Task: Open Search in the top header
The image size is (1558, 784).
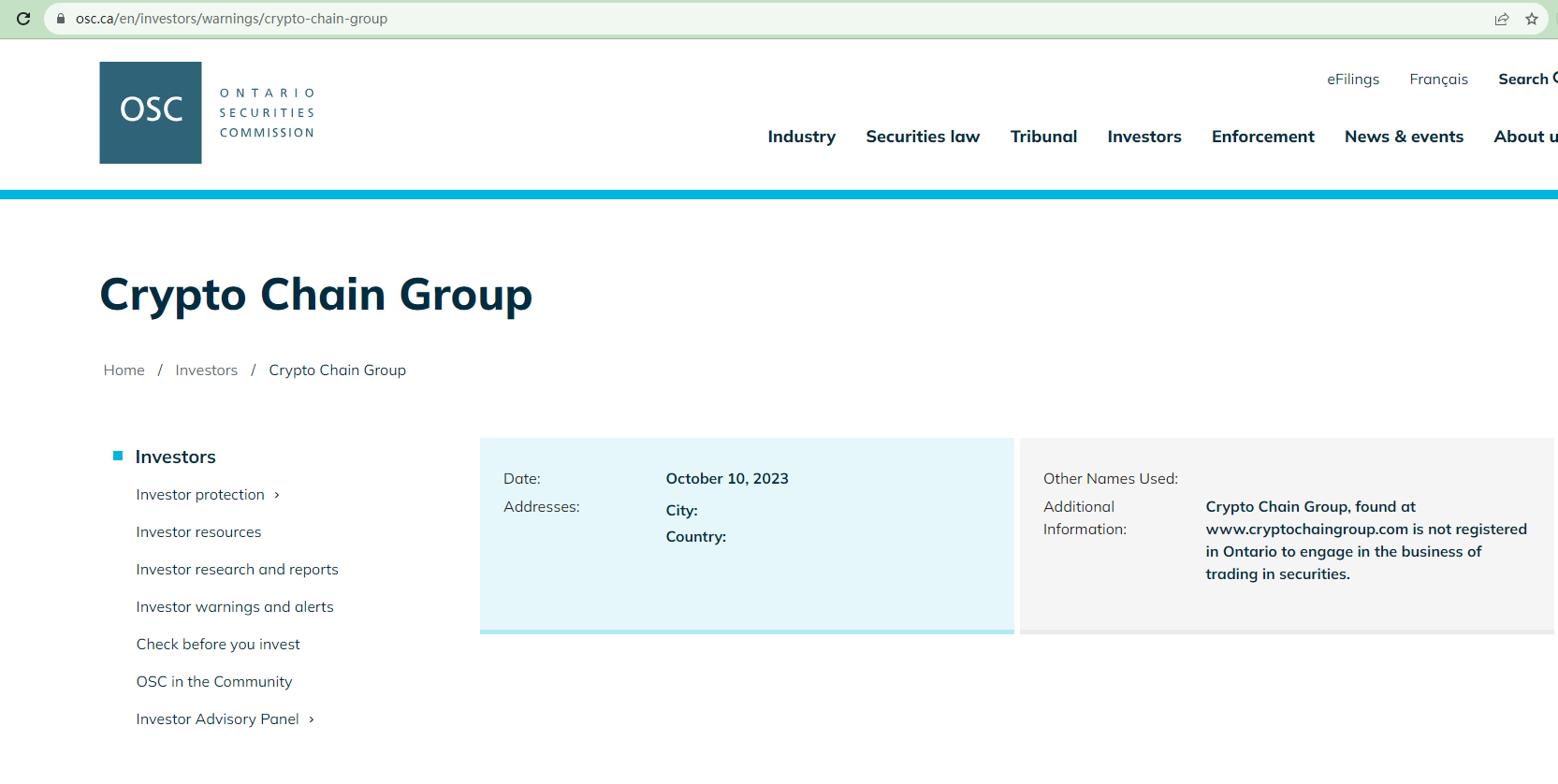Action: point(1525,80)
